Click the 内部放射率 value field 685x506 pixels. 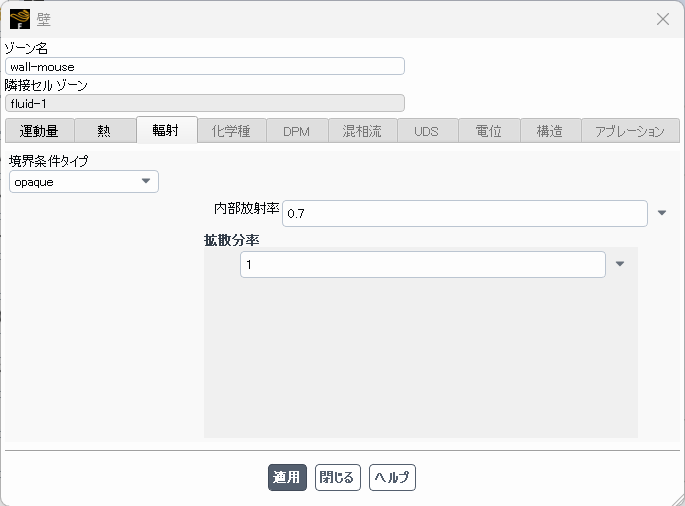click(465, 213)
